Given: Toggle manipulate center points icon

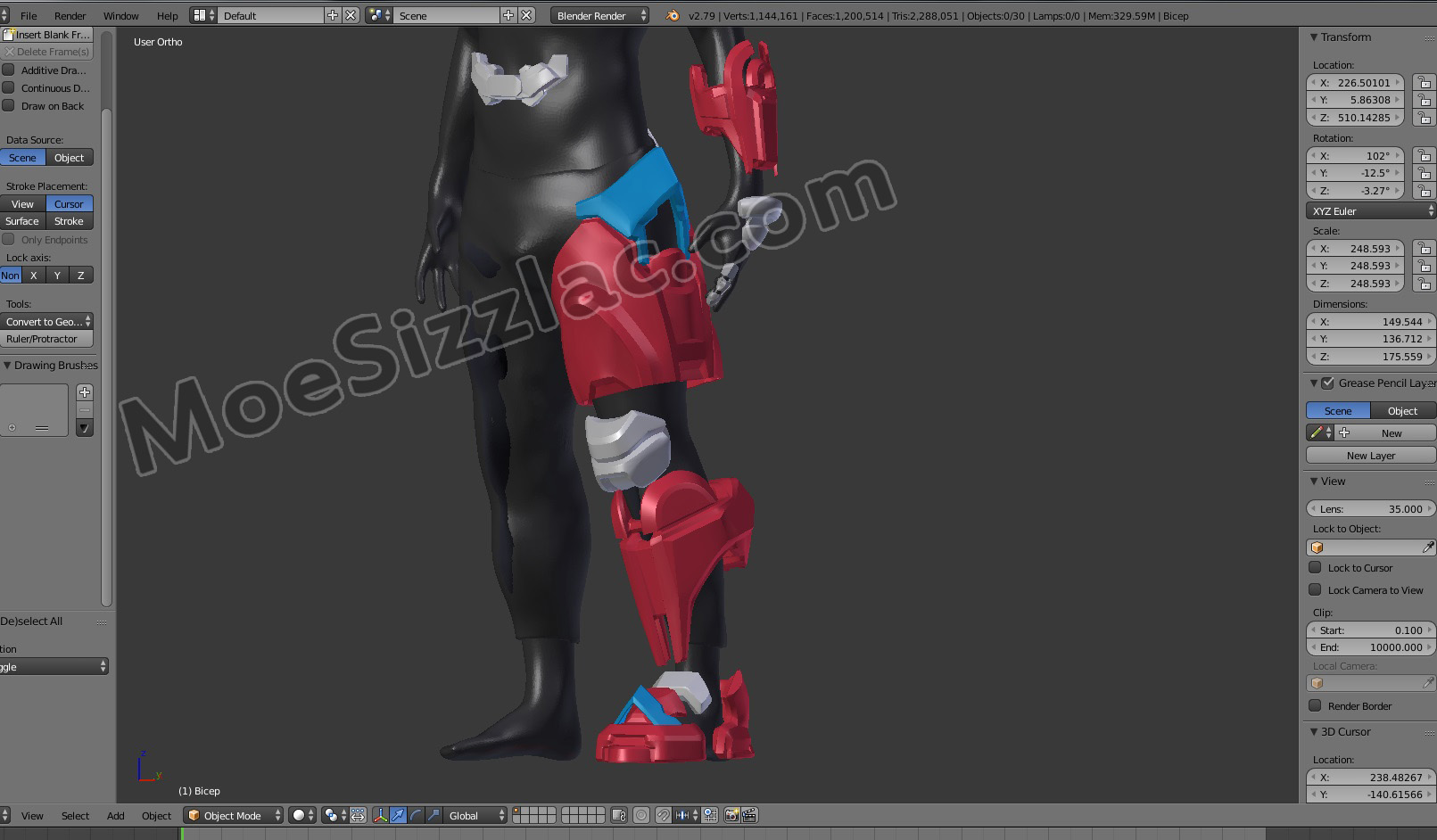Looking at the screenshot, I should (358, 815).
